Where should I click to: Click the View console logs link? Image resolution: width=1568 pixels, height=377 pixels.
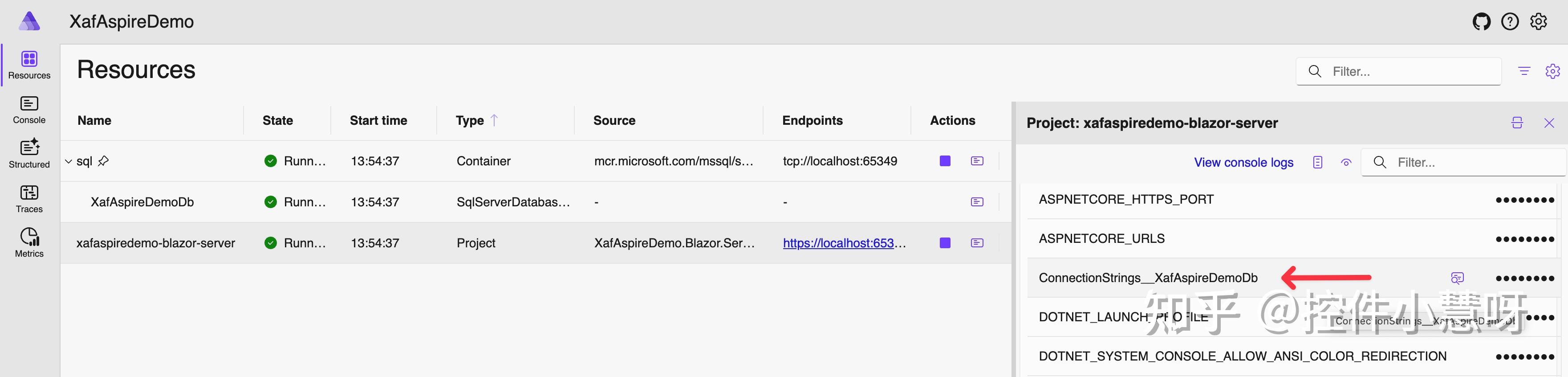point(1243,163)
